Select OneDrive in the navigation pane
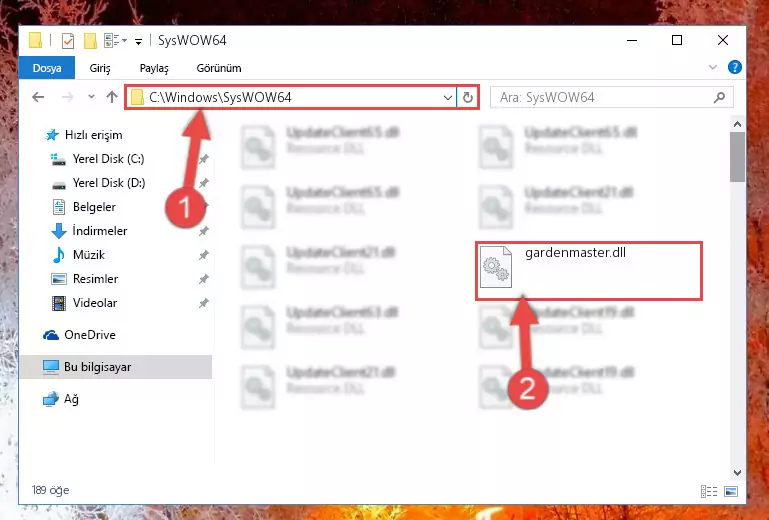Image resolution: width=769 pixels, height=520 pixels. tap(90, 335)
